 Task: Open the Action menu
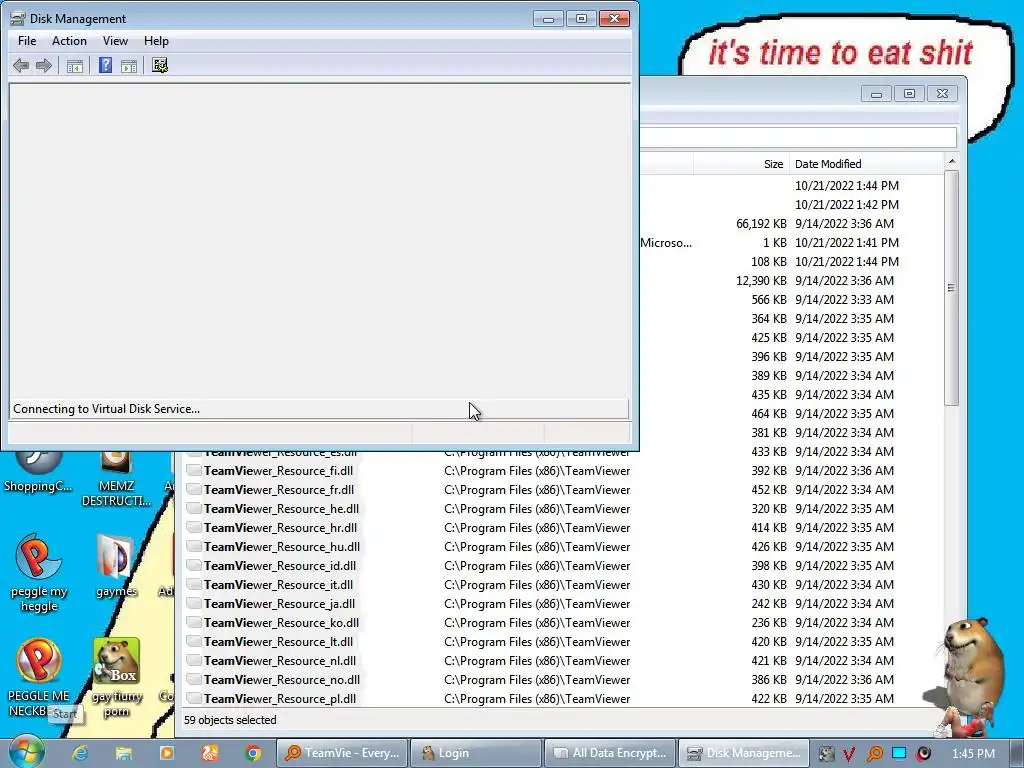pyautogui.click(x=69, y=40)
